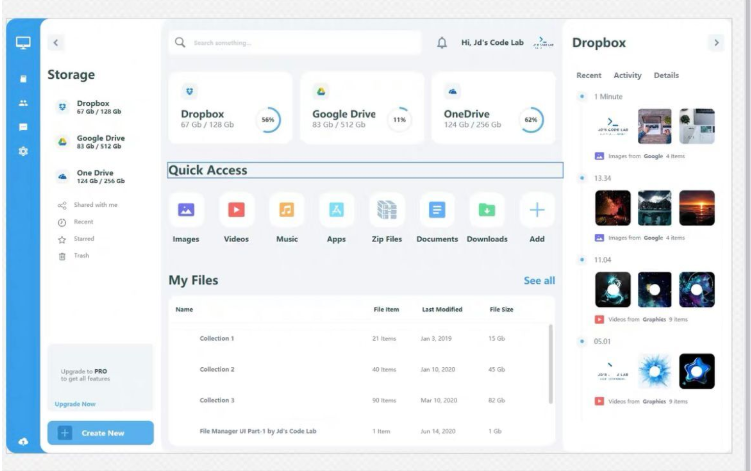751x471 pixels.
Task: Open the Google Drive storage card
Action: [362, 108]
